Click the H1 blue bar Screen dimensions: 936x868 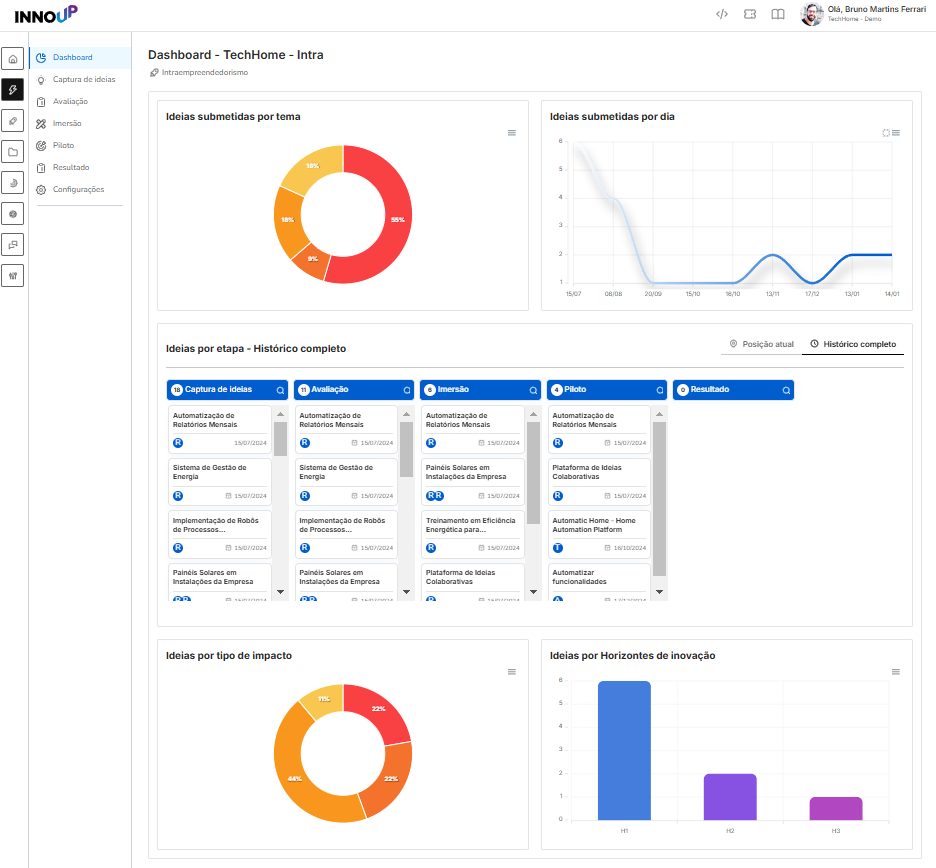click(x=624, y=750)
